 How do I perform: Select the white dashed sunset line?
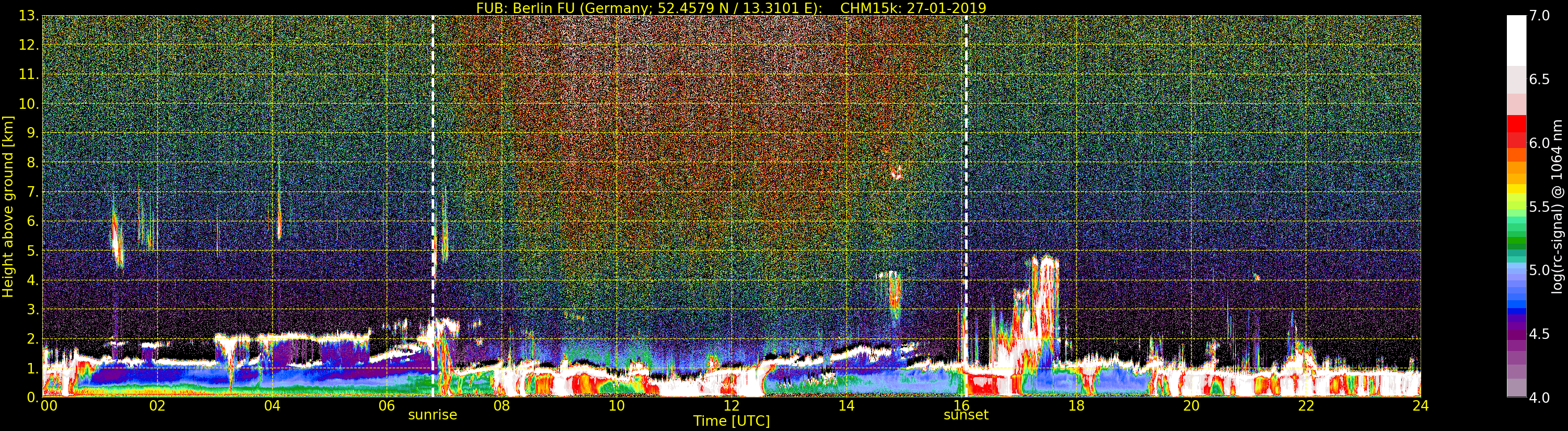[966, 206]
